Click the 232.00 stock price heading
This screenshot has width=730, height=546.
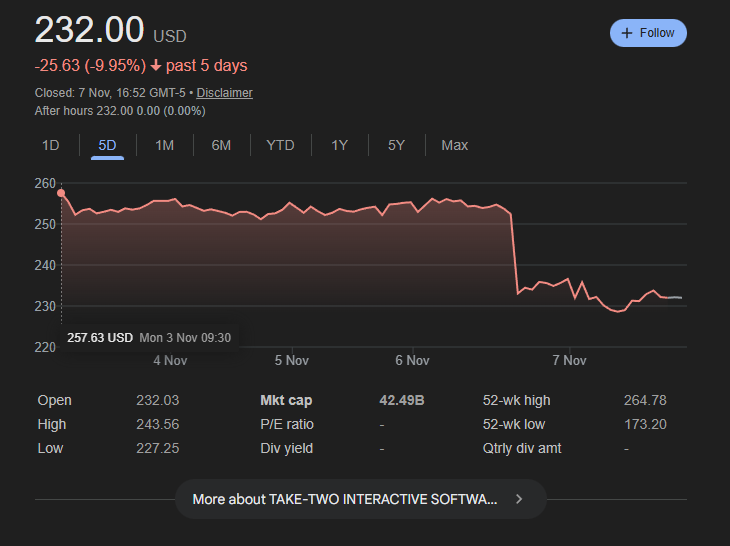90,30
